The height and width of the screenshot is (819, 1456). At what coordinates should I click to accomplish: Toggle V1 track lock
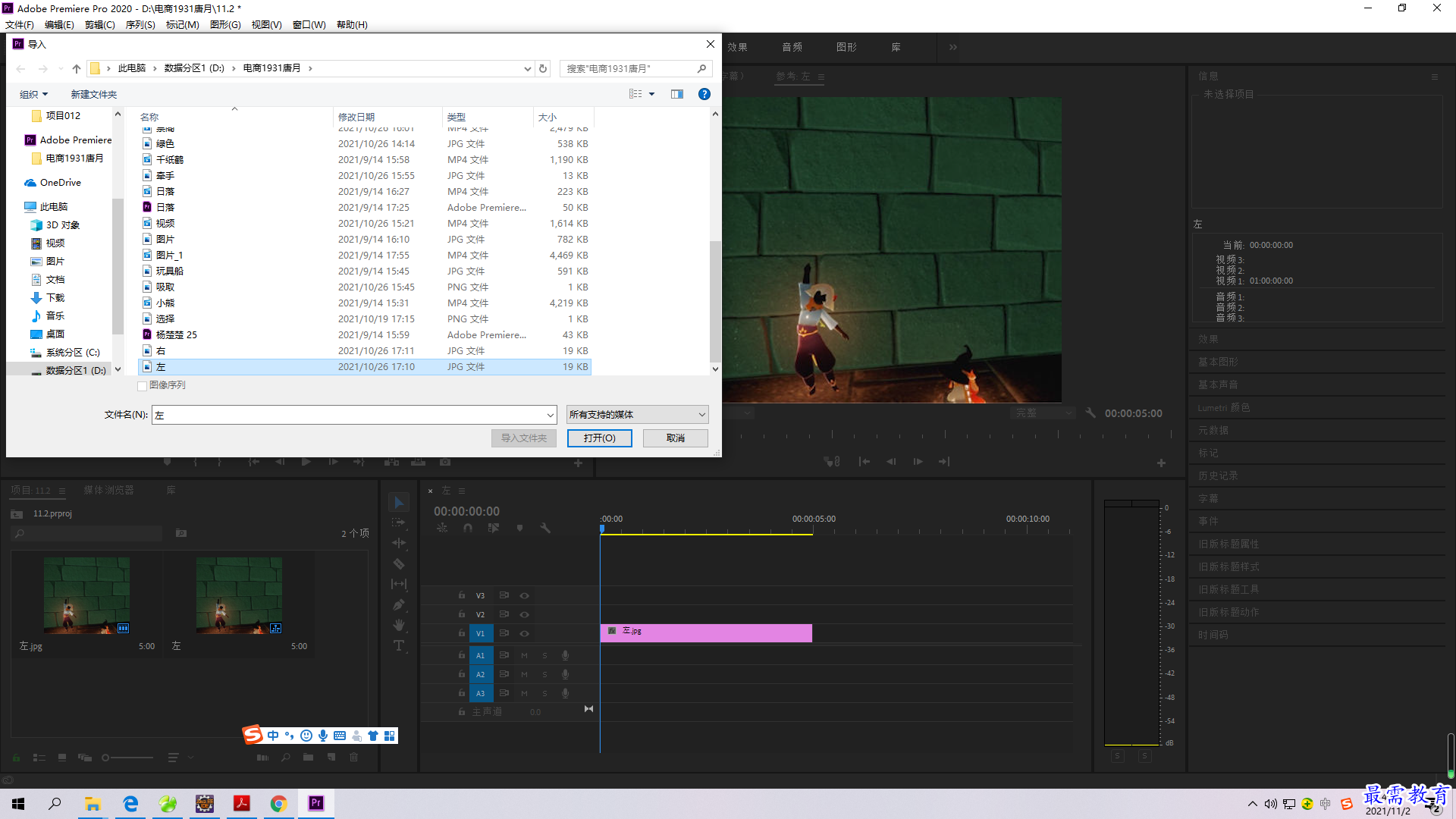[x=461, y=633]
